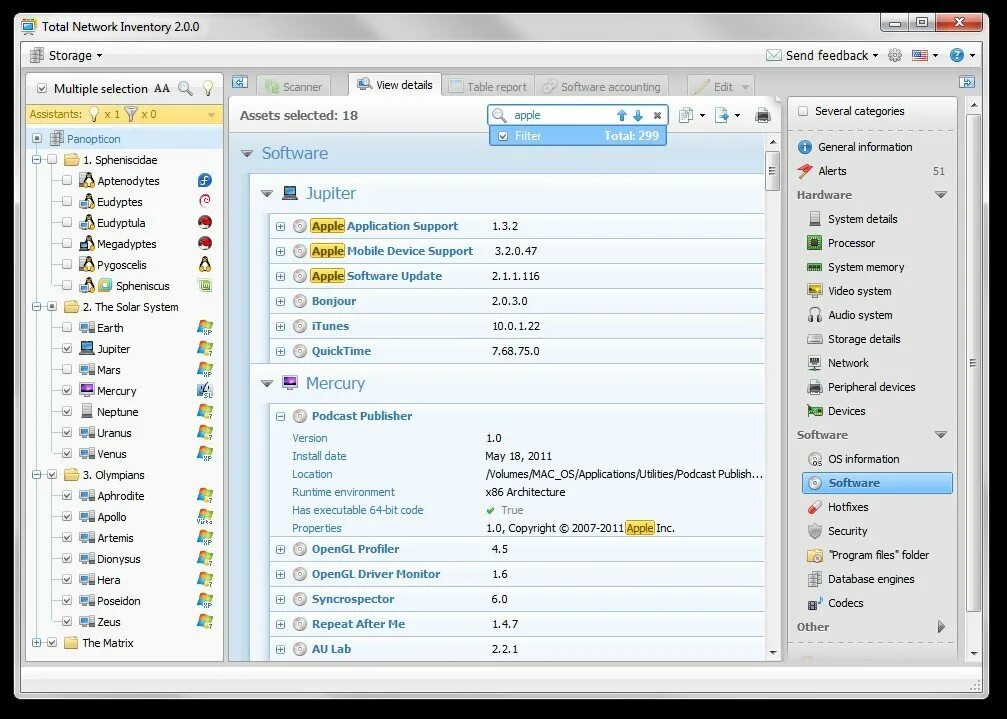
Task: Switch to the Scanner tab
Action: pos(294,87)
